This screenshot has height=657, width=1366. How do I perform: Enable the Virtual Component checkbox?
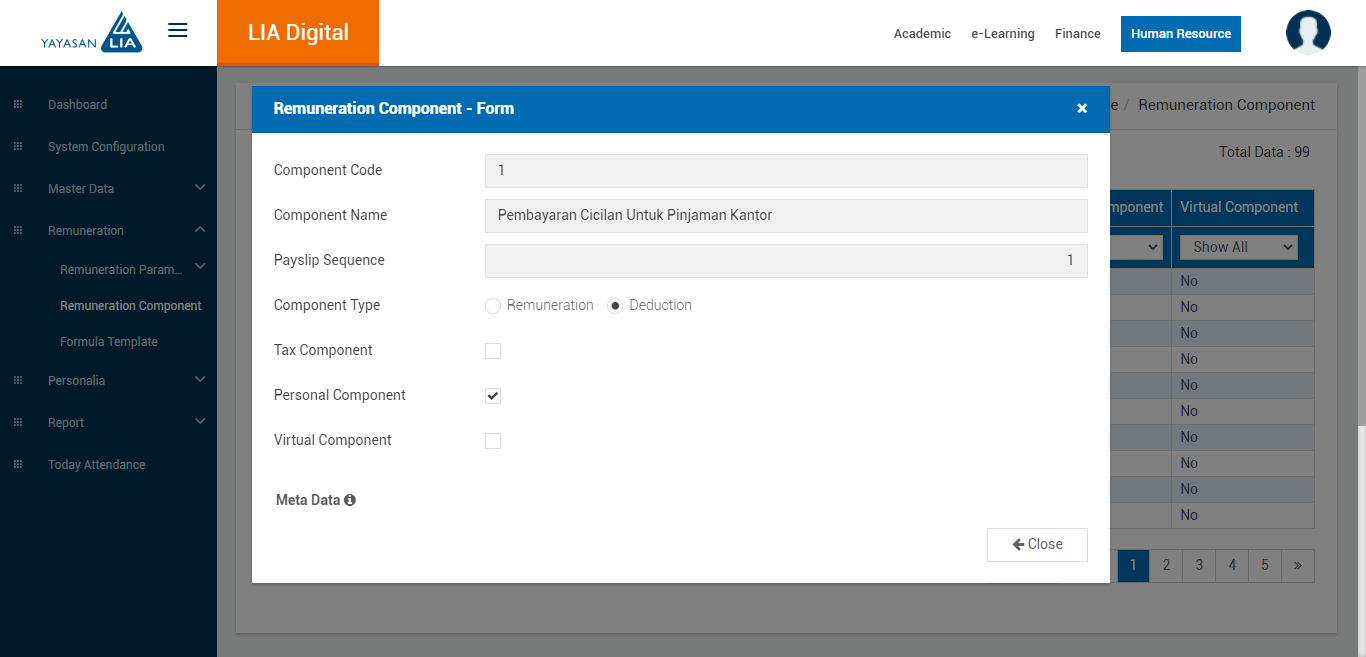coord(493,441)
